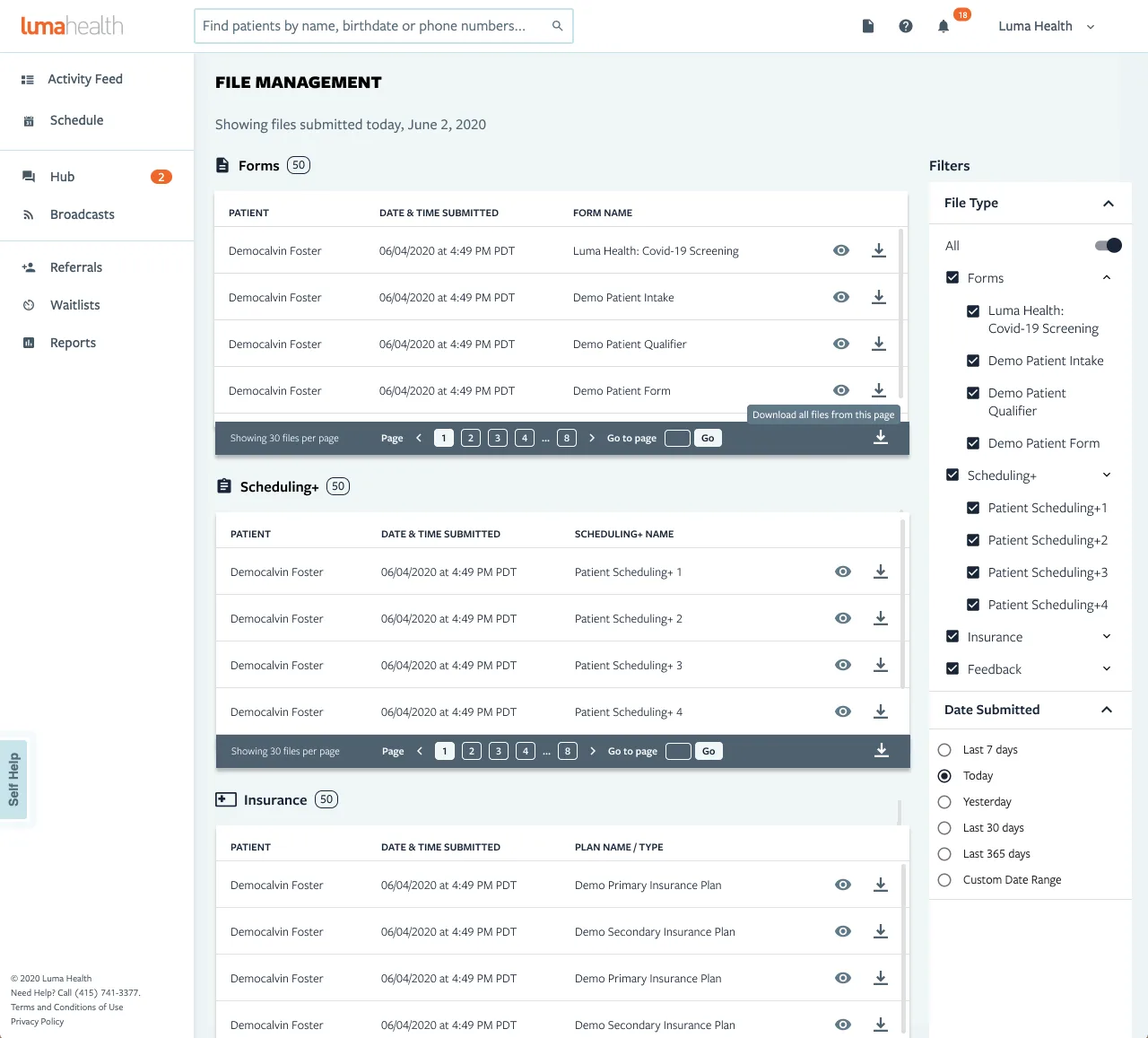Collapse the File Type filter section
The height and width of the screenshot is (1038, 1148).
tap(1109, 204)
